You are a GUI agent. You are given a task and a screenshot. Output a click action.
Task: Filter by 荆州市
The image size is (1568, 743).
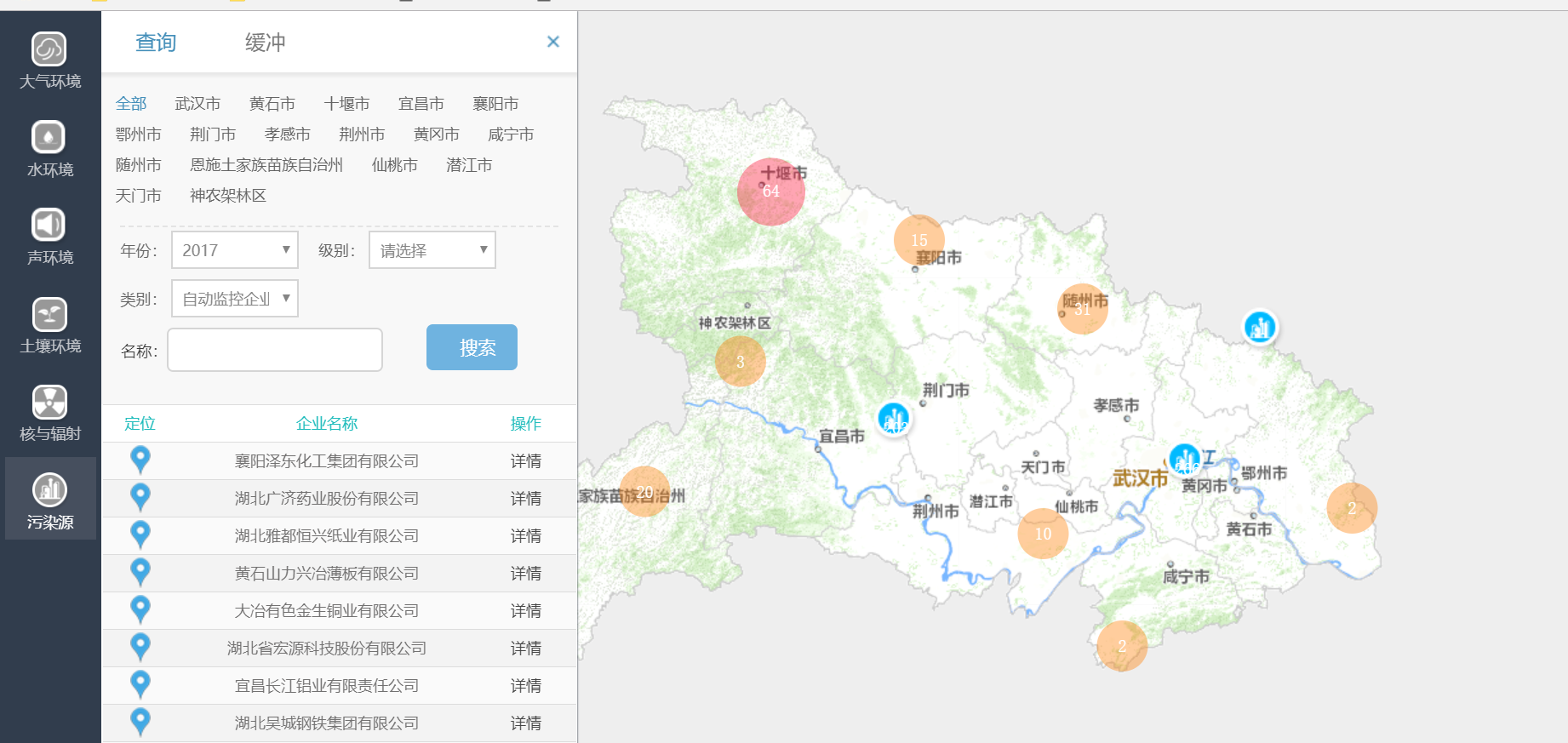pos(362,134)
